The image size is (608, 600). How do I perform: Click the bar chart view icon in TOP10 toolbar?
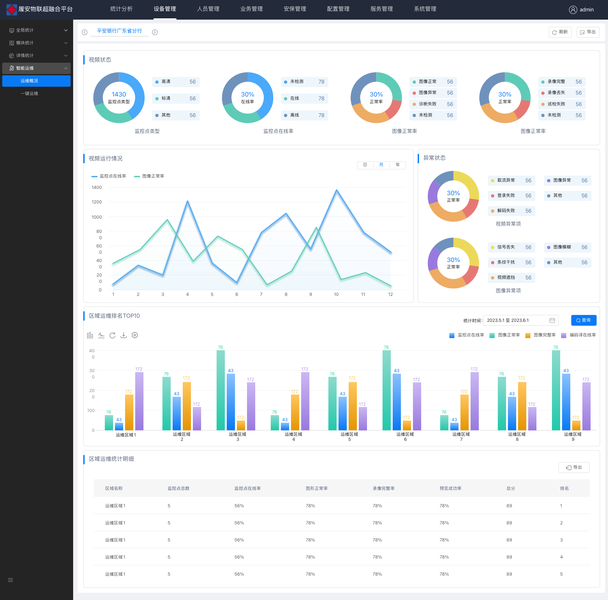(90, 335)
